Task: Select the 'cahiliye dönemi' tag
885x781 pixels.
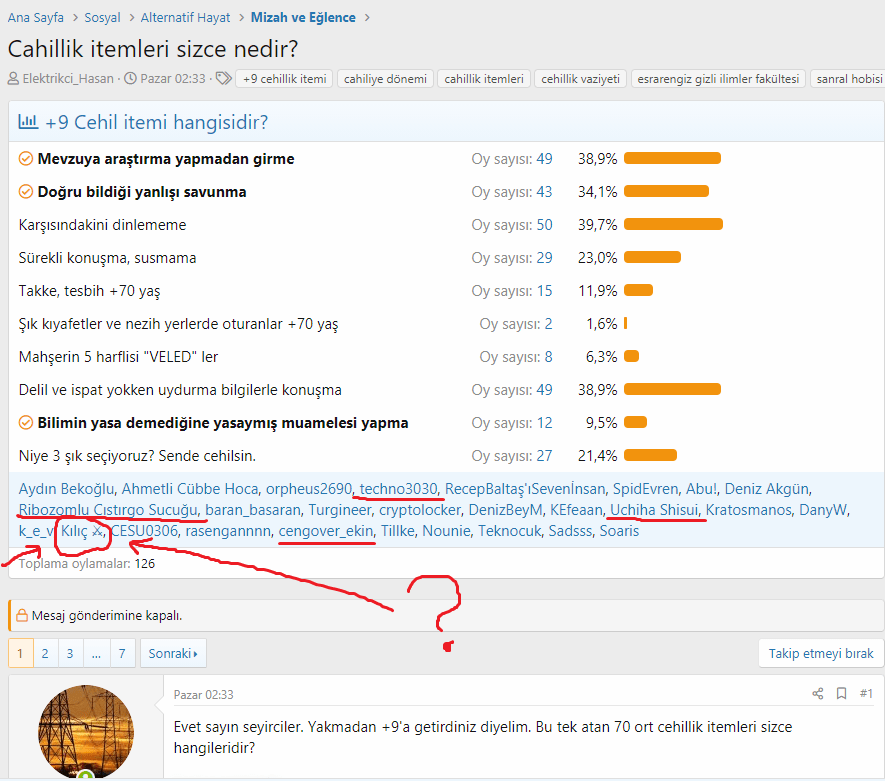Action: (x=385, y=78)
